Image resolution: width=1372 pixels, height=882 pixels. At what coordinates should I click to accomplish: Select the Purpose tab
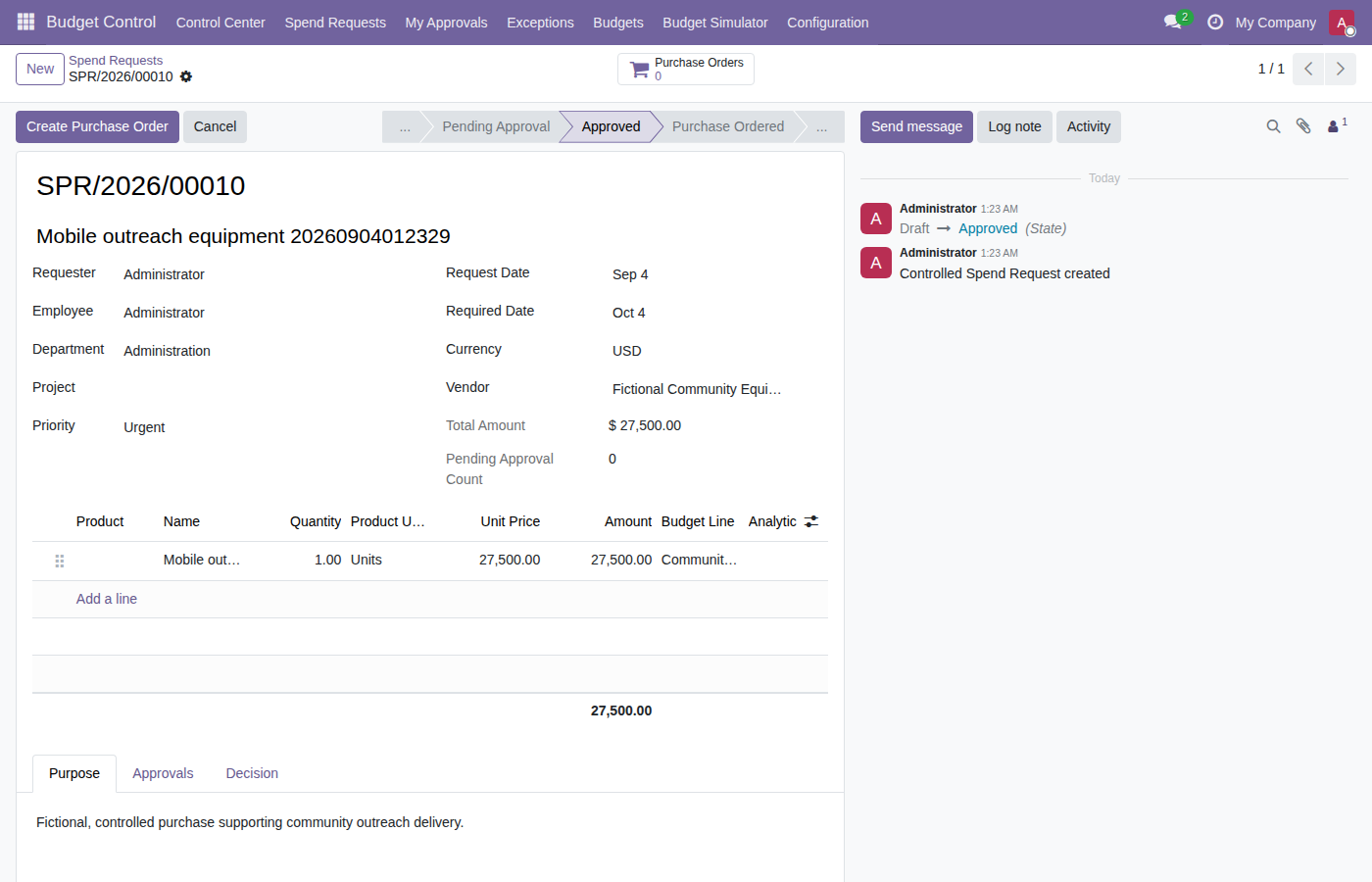74,773
